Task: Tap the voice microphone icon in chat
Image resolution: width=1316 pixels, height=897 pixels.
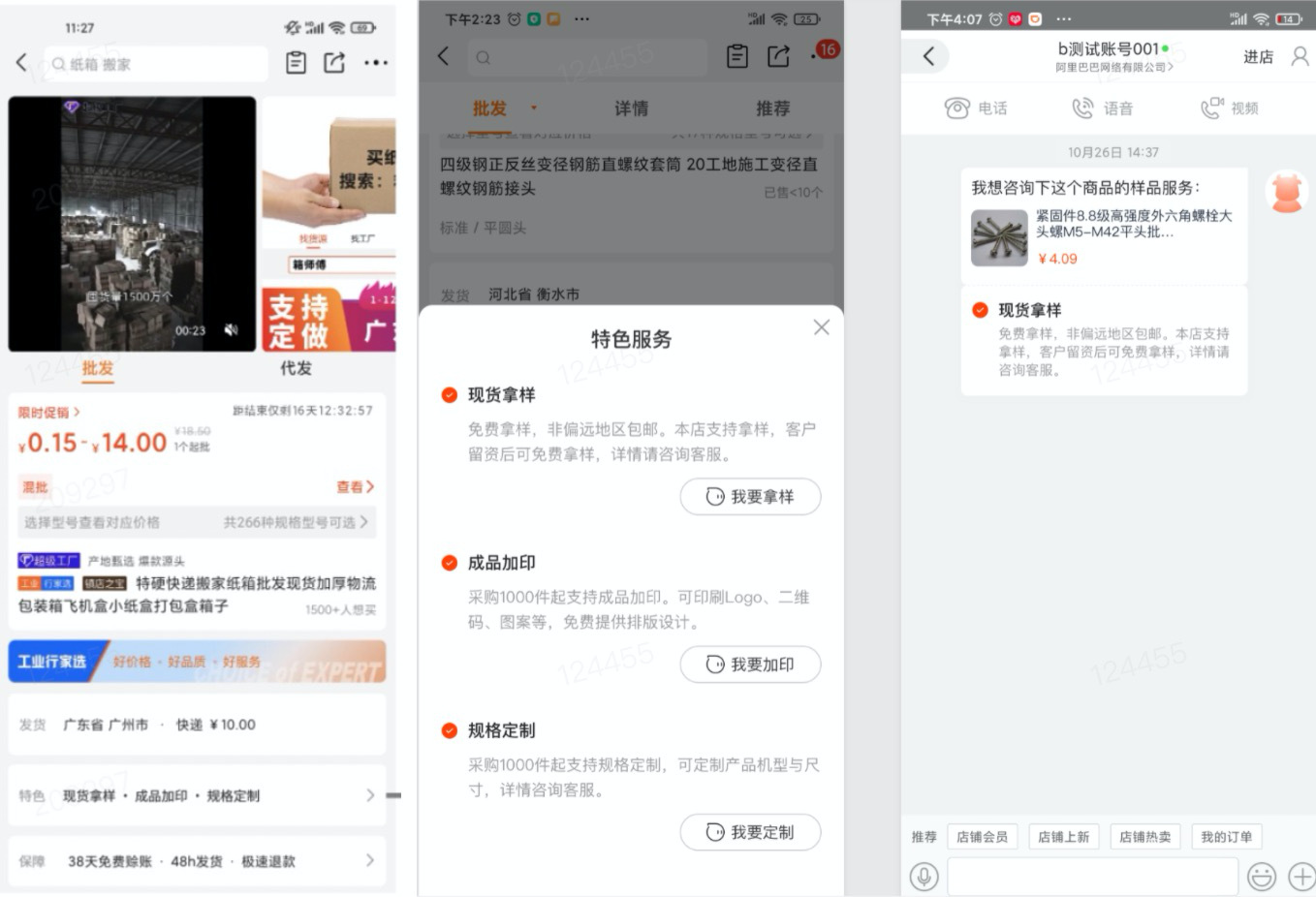Action: (x=924, y=877)
